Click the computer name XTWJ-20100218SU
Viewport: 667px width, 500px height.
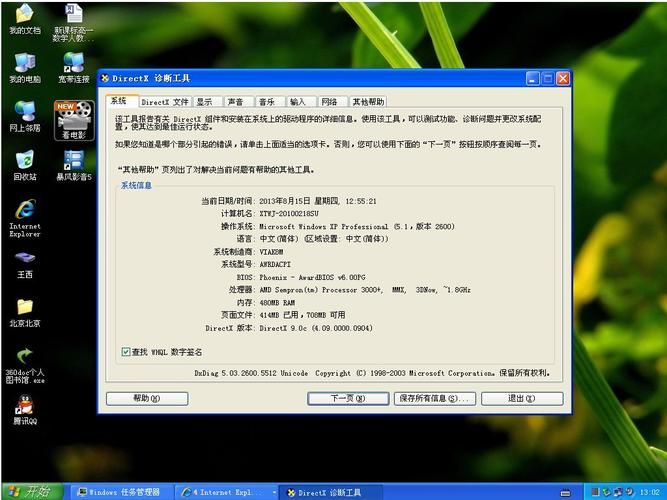289,214
